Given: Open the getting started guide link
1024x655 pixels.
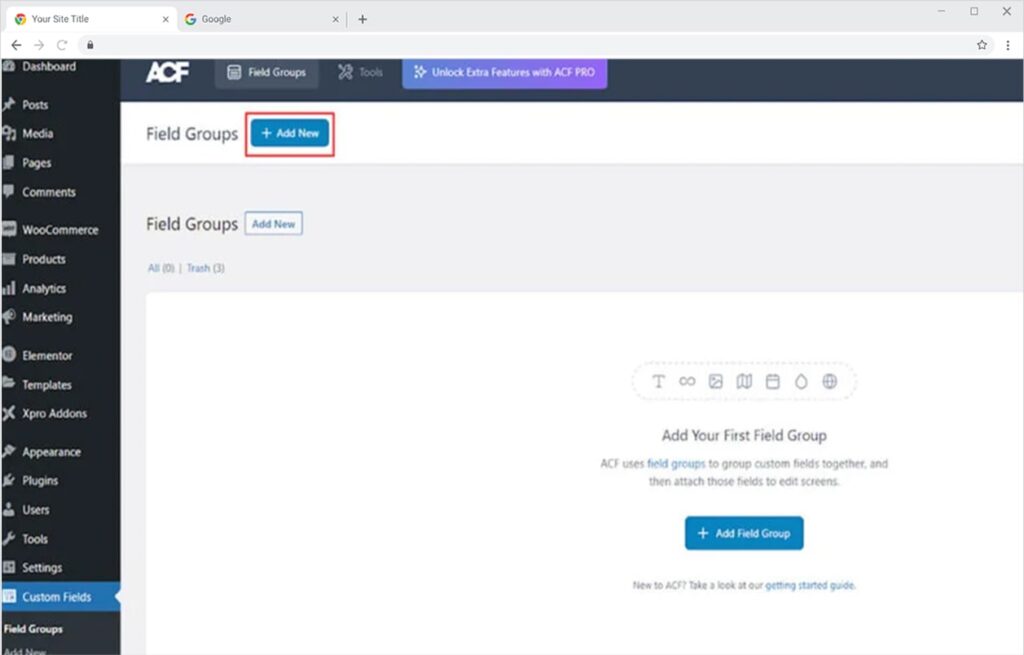Looking at the screenshot, I should [x=809, y=585].
